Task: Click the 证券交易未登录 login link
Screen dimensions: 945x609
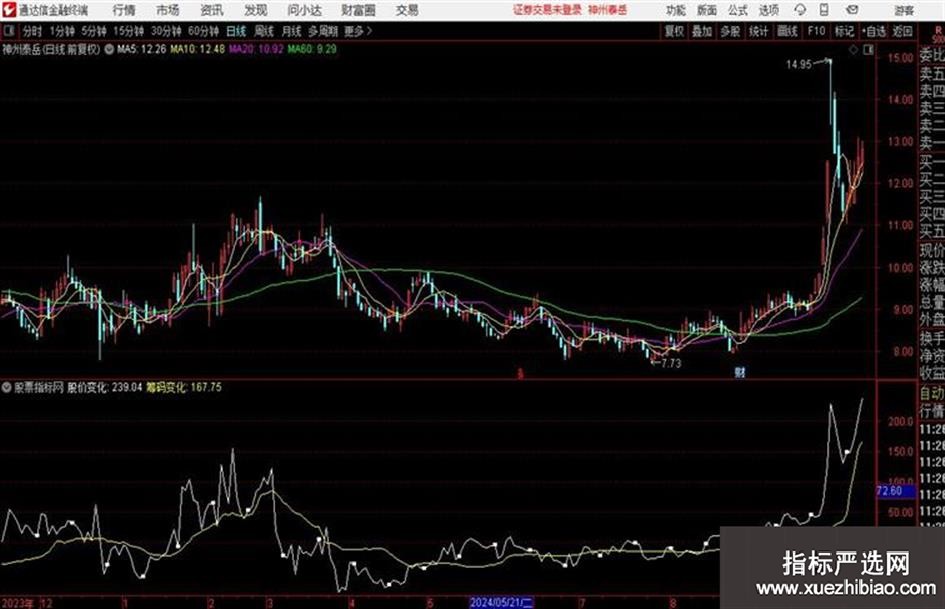Action: click(x=548, y=10)
